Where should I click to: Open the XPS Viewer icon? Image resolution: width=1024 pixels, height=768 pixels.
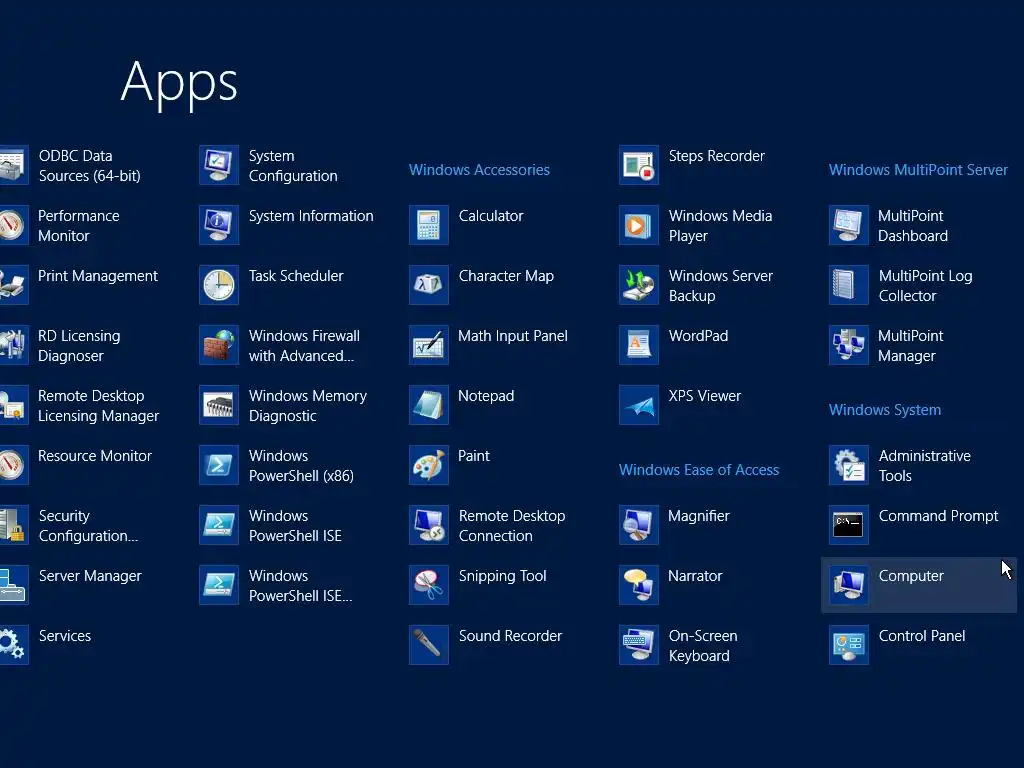tap(639, 405)
